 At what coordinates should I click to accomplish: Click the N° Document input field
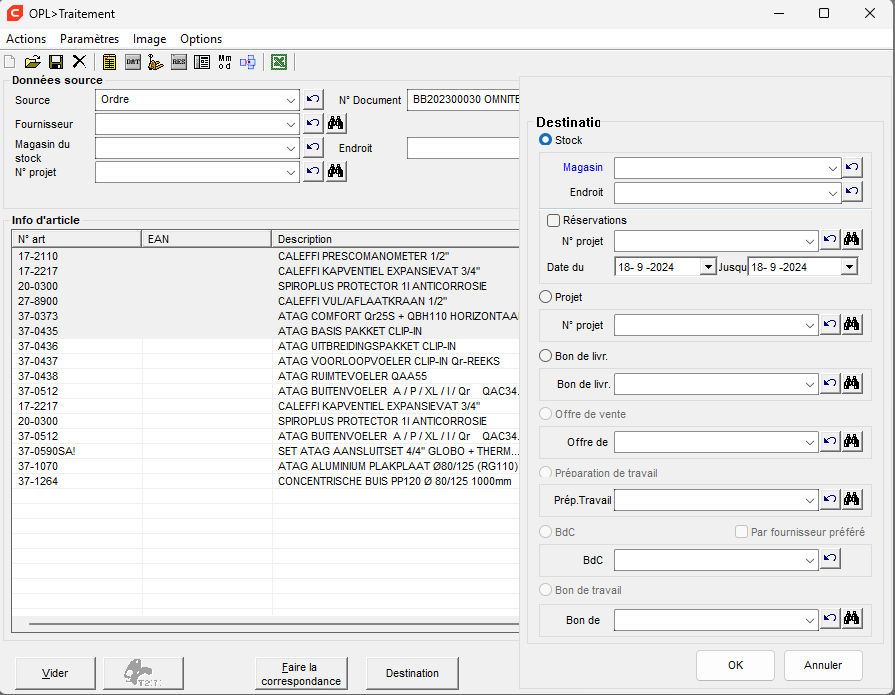click(463, 99)
